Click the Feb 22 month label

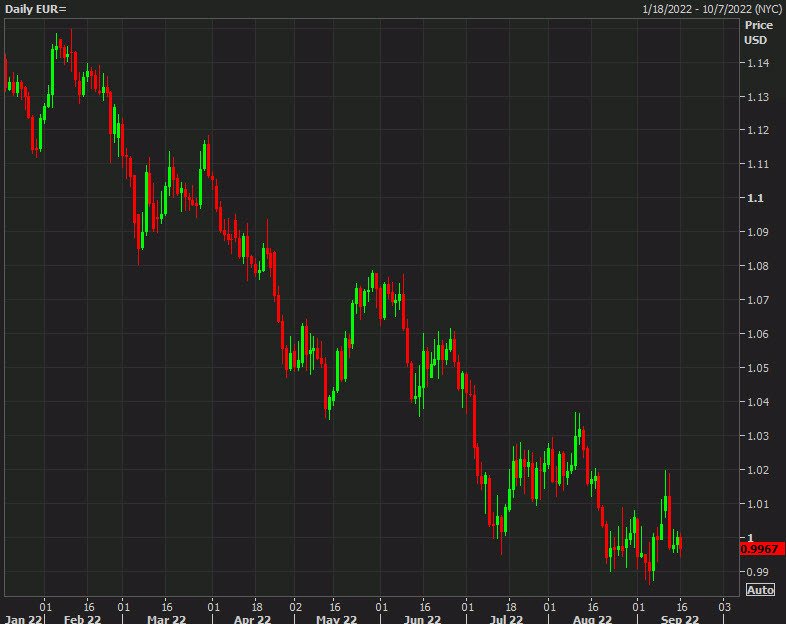click(x=83, y=619)
